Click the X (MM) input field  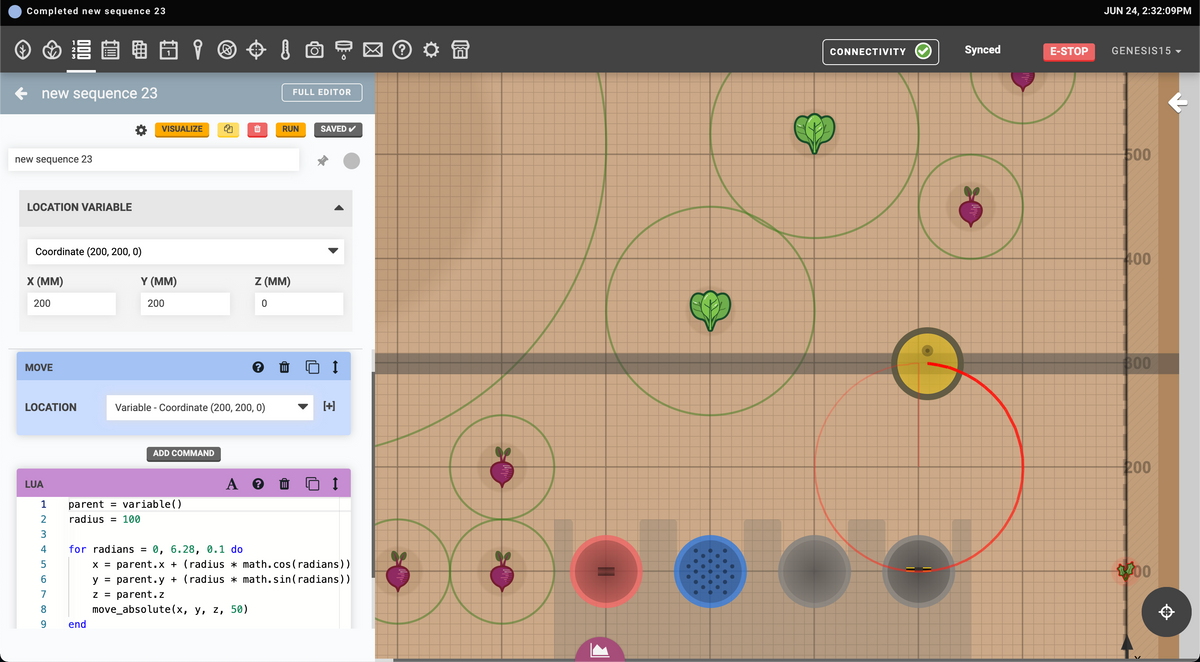(x=72, y=303)
